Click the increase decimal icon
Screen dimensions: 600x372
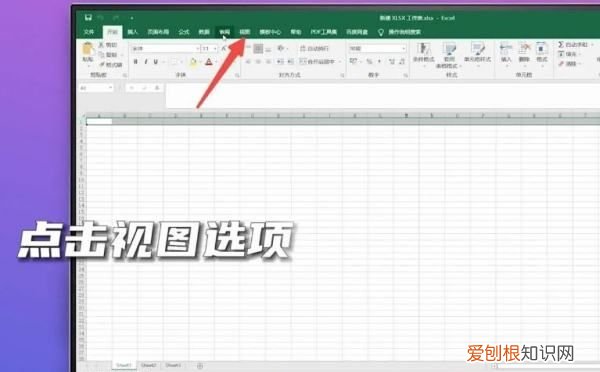[392, 61]
